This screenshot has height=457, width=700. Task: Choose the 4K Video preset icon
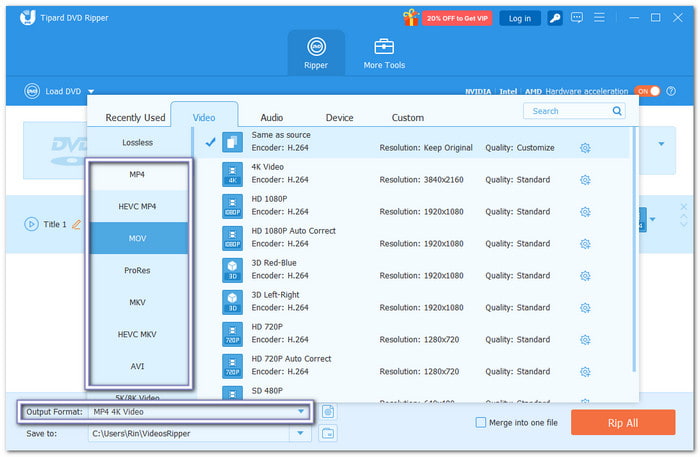tap(233, 174)
